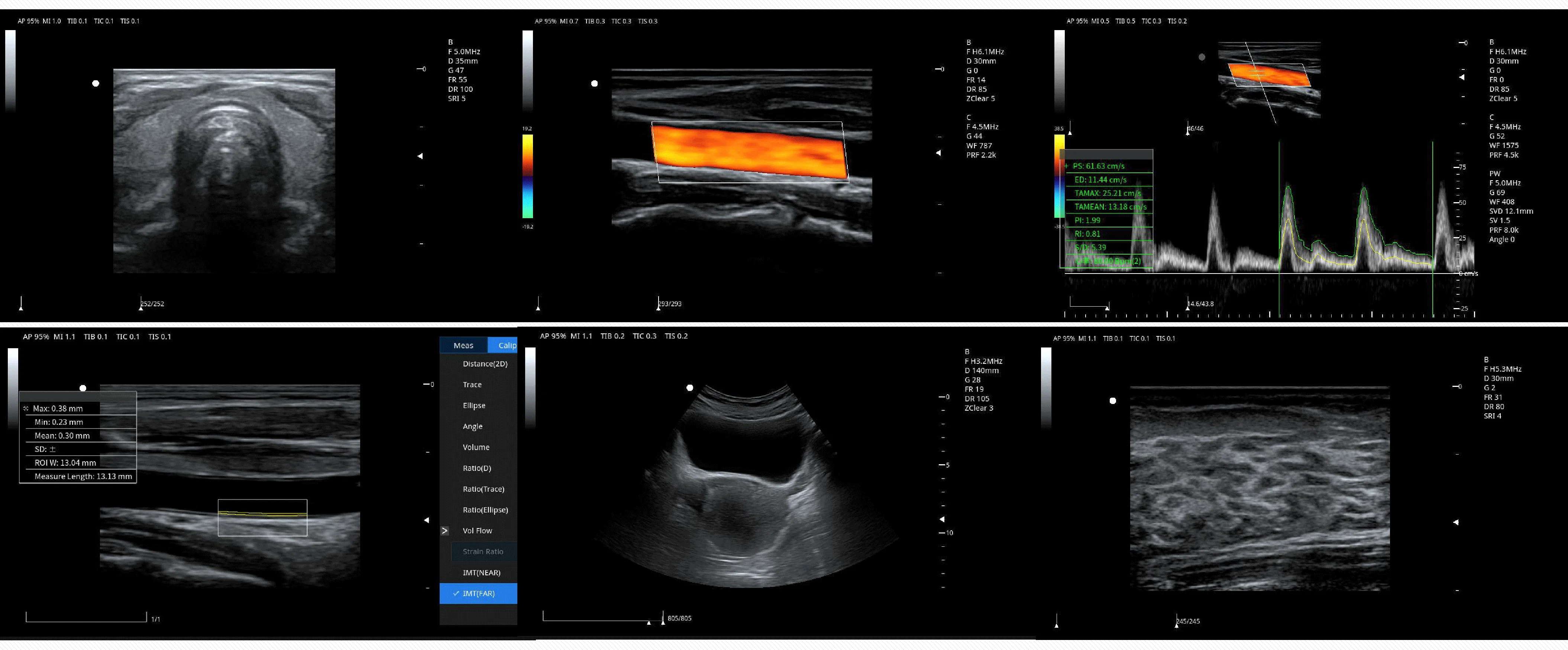Switch to the Calip tab
The image size is (1568, 650).
pos(506,346)
